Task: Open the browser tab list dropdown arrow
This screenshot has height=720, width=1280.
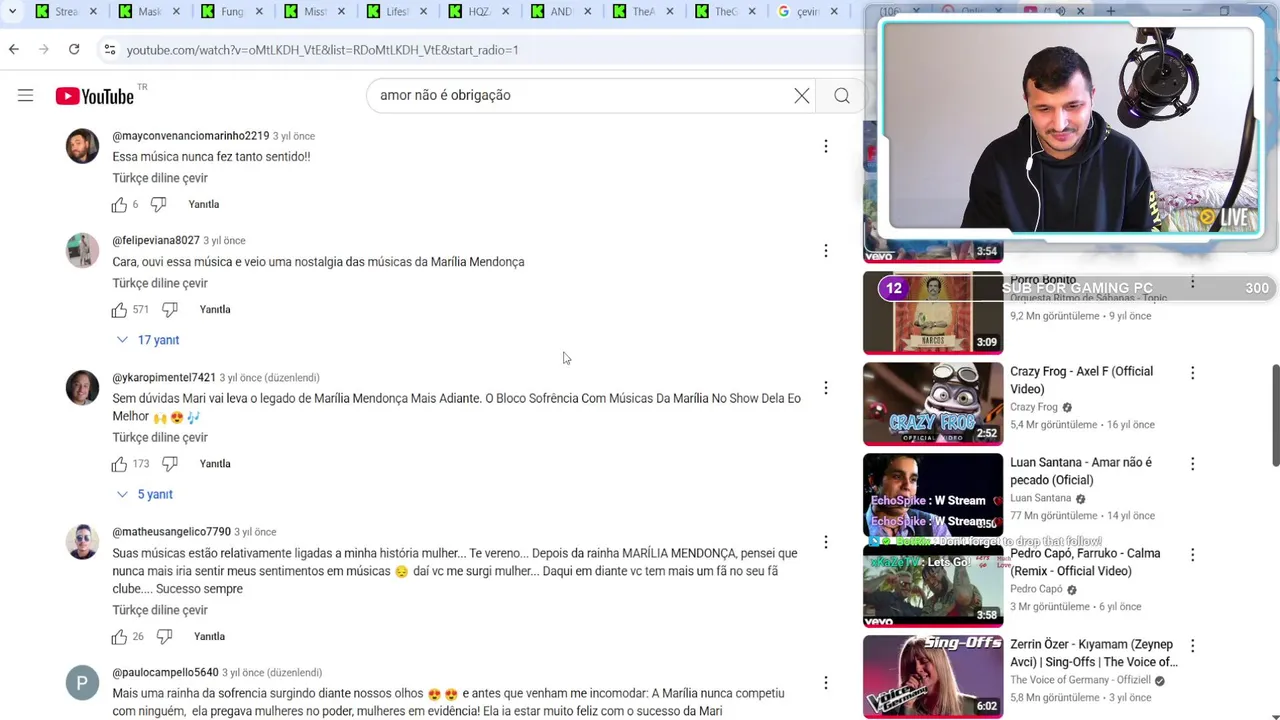Action: pyautogui.click(x=12, y=12)
